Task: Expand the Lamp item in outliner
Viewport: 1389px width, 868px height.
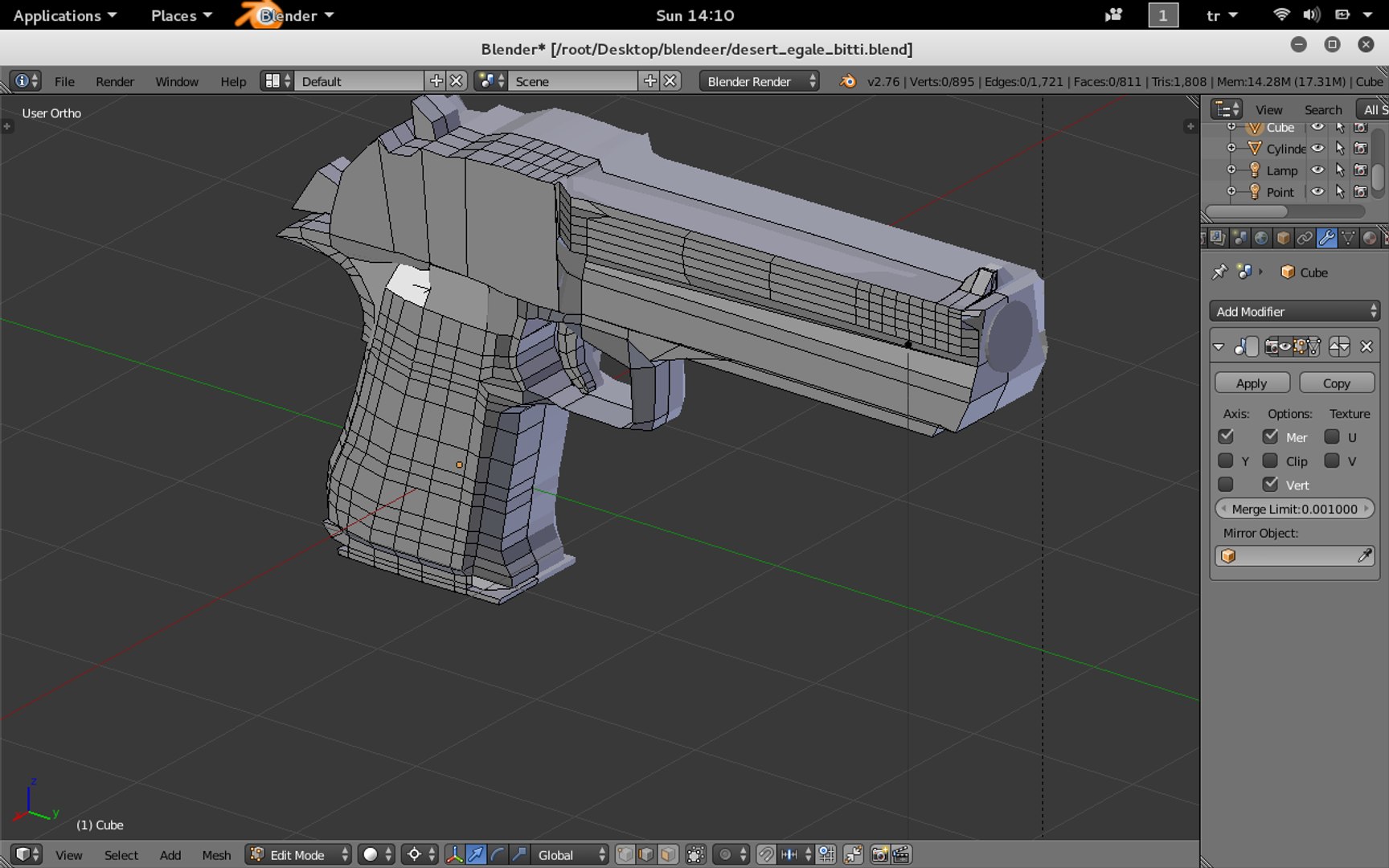Action: [x=1231, y=170]
